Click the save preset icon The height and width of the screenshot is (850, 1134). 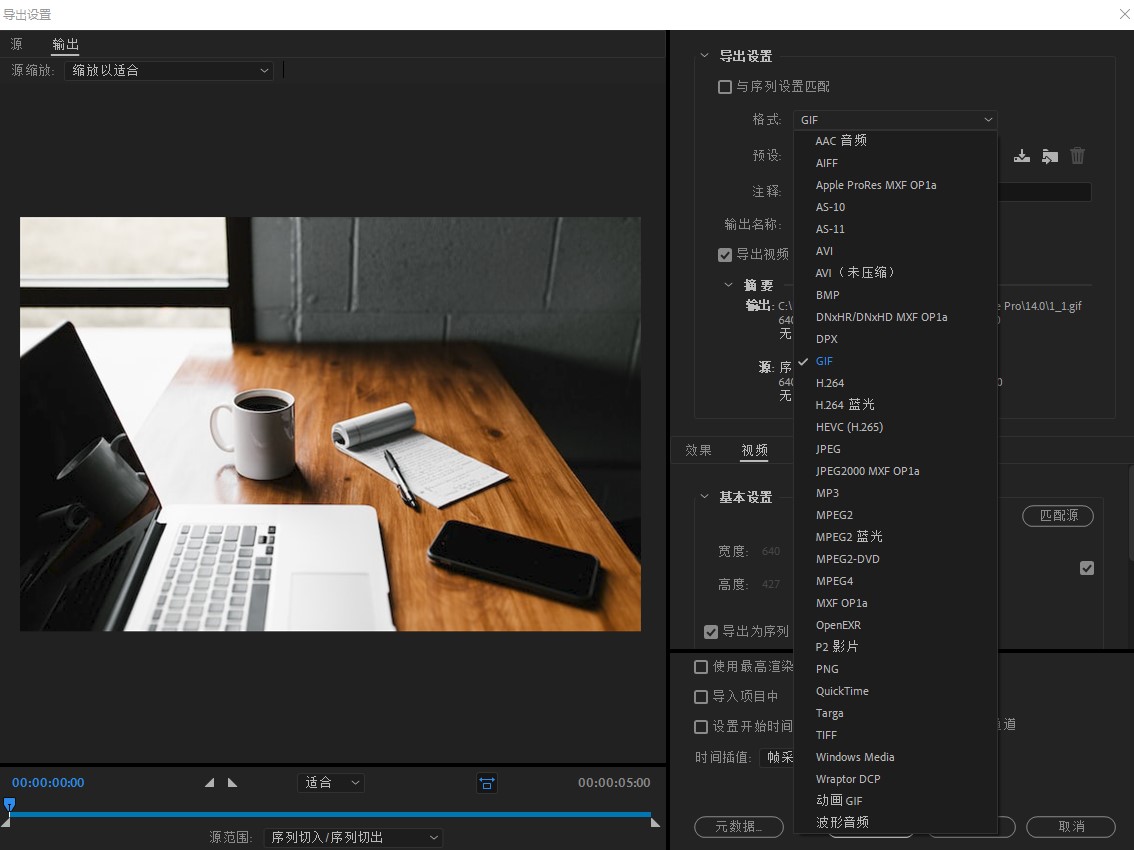coord(1021,156)
